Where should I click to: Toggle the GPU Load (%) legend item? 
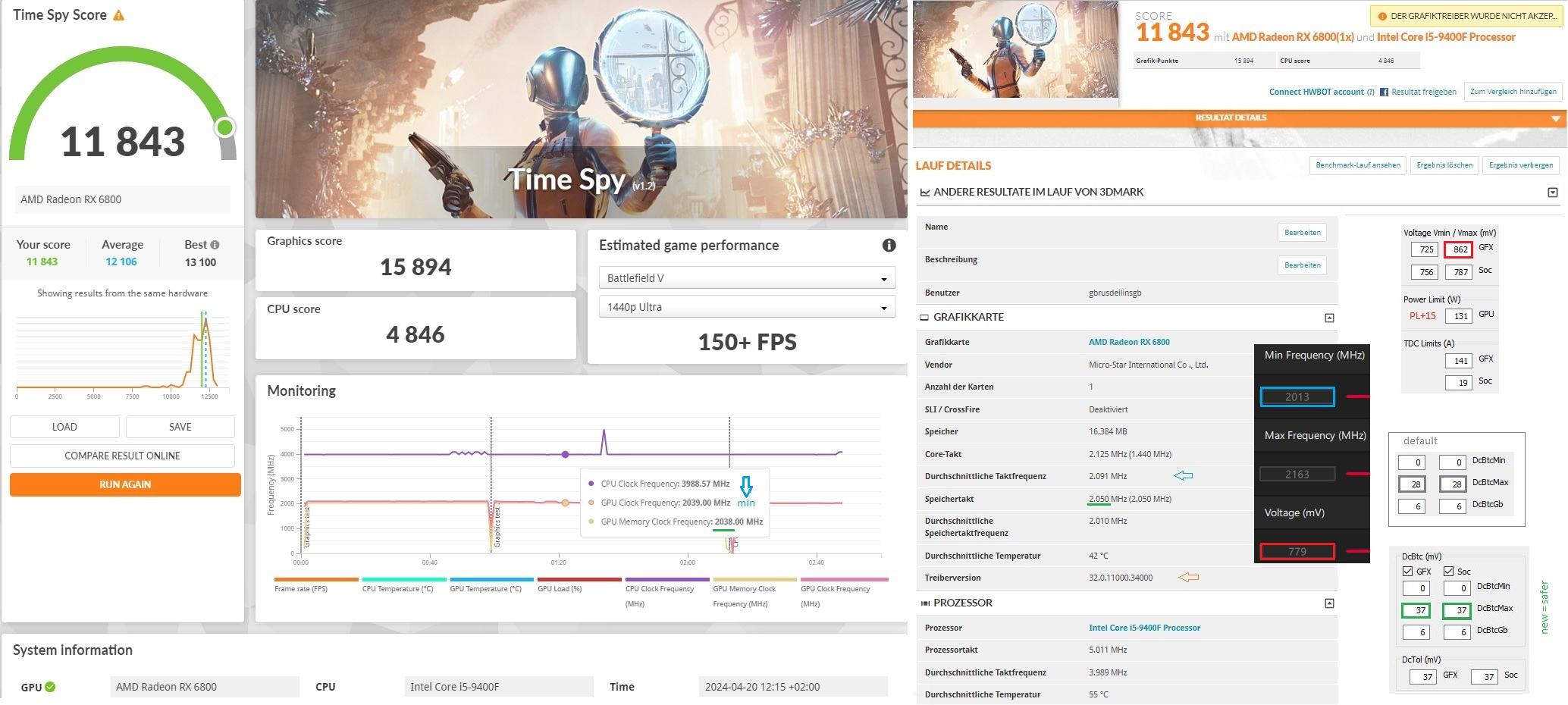(x=579, y=584)
